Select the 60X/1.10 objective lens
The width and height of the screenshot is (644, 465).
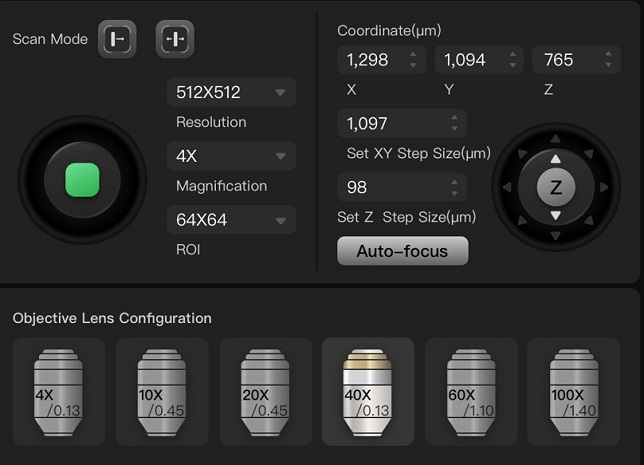point(470,390)
